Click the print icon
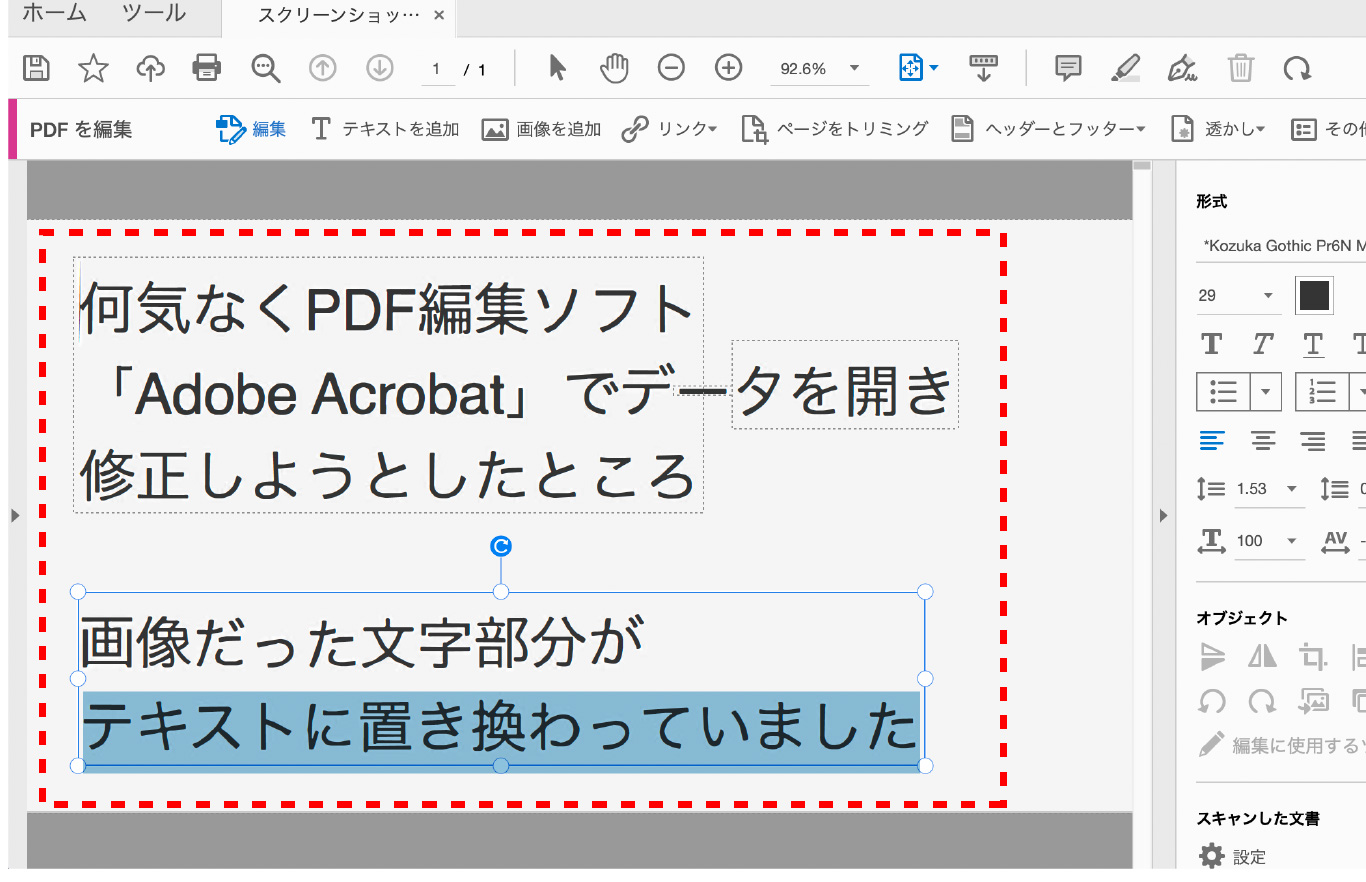Screen dimensions: 1366x882 [207, 68]
